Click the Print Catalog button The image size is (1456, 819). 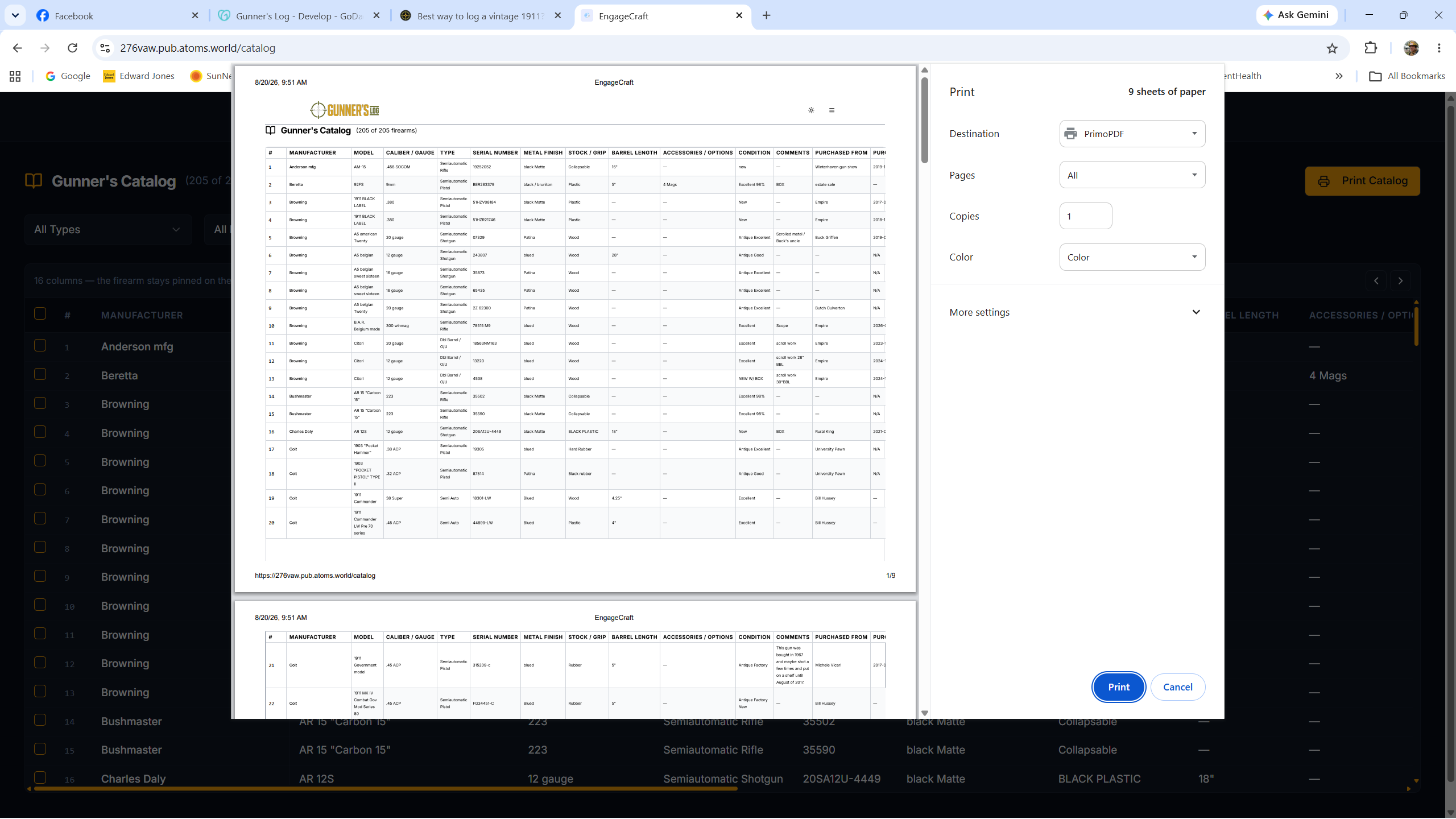(x=1362, y=181)
